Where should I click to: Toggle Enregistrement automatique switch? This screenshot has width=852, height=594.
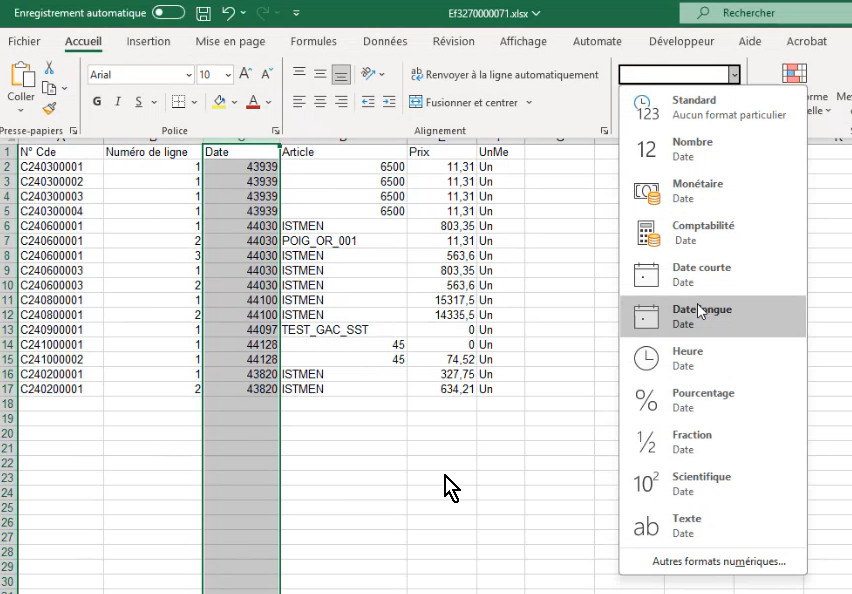[168, 13]
